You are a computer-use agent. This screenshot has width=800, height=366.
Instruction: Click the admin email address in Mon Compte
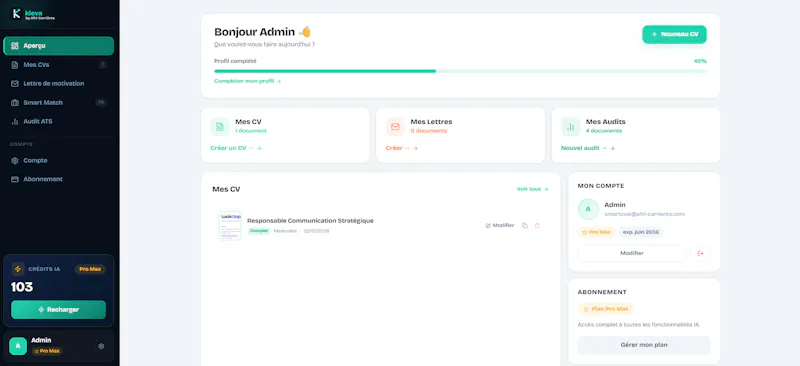(x=644, y=214)
